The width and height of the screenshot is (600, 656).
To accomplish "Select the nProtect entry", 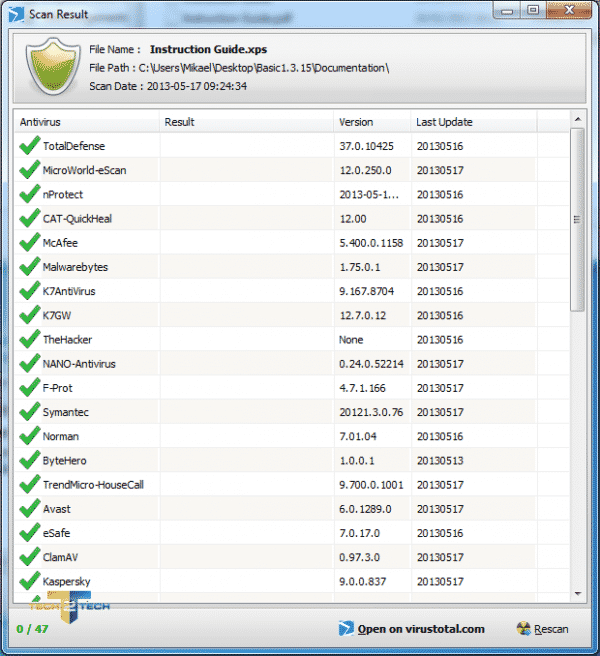I will (63, 195).
